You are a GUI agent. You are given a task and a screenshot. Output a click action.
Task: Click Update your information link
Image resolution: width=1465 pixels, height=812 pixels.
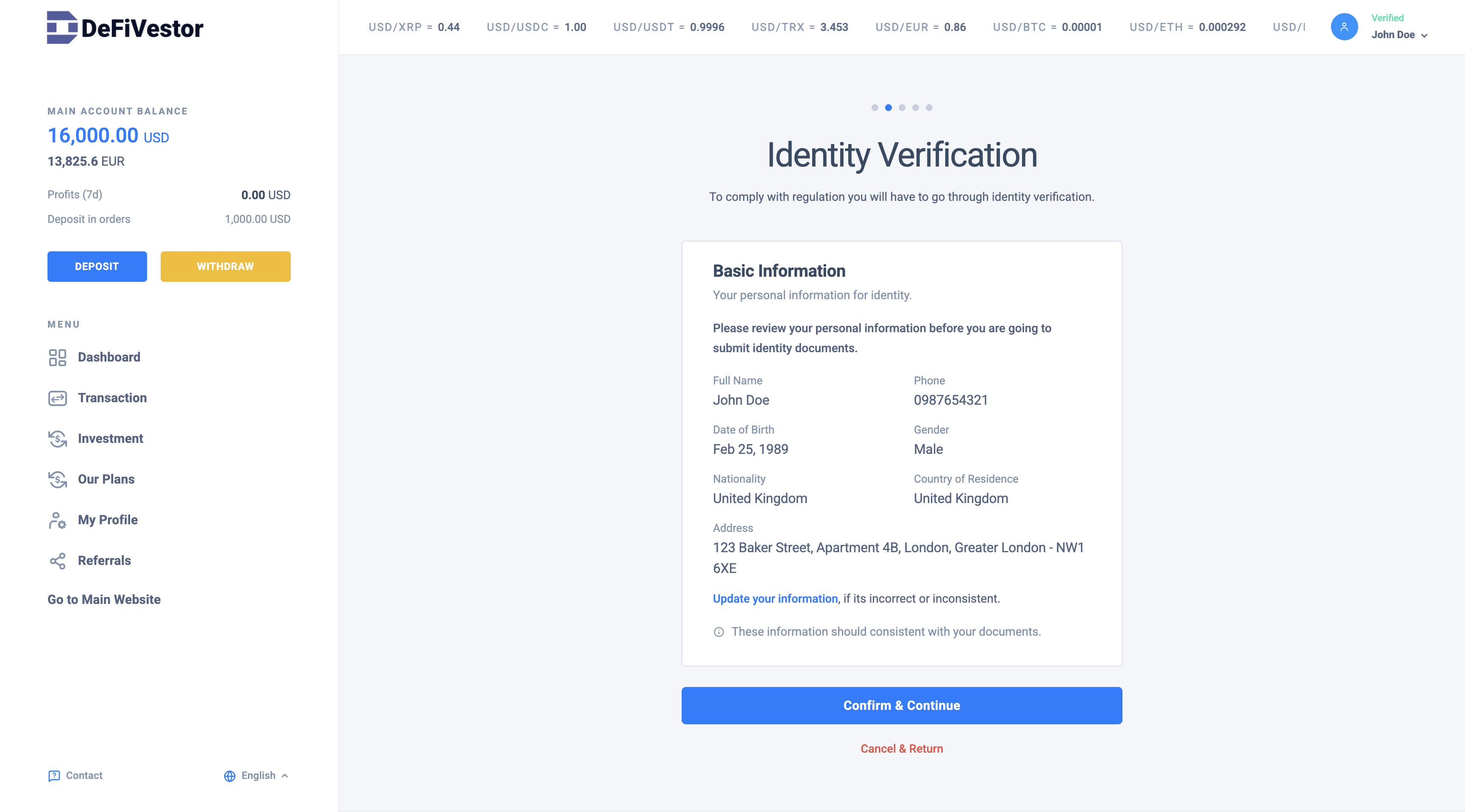point(774,598)
